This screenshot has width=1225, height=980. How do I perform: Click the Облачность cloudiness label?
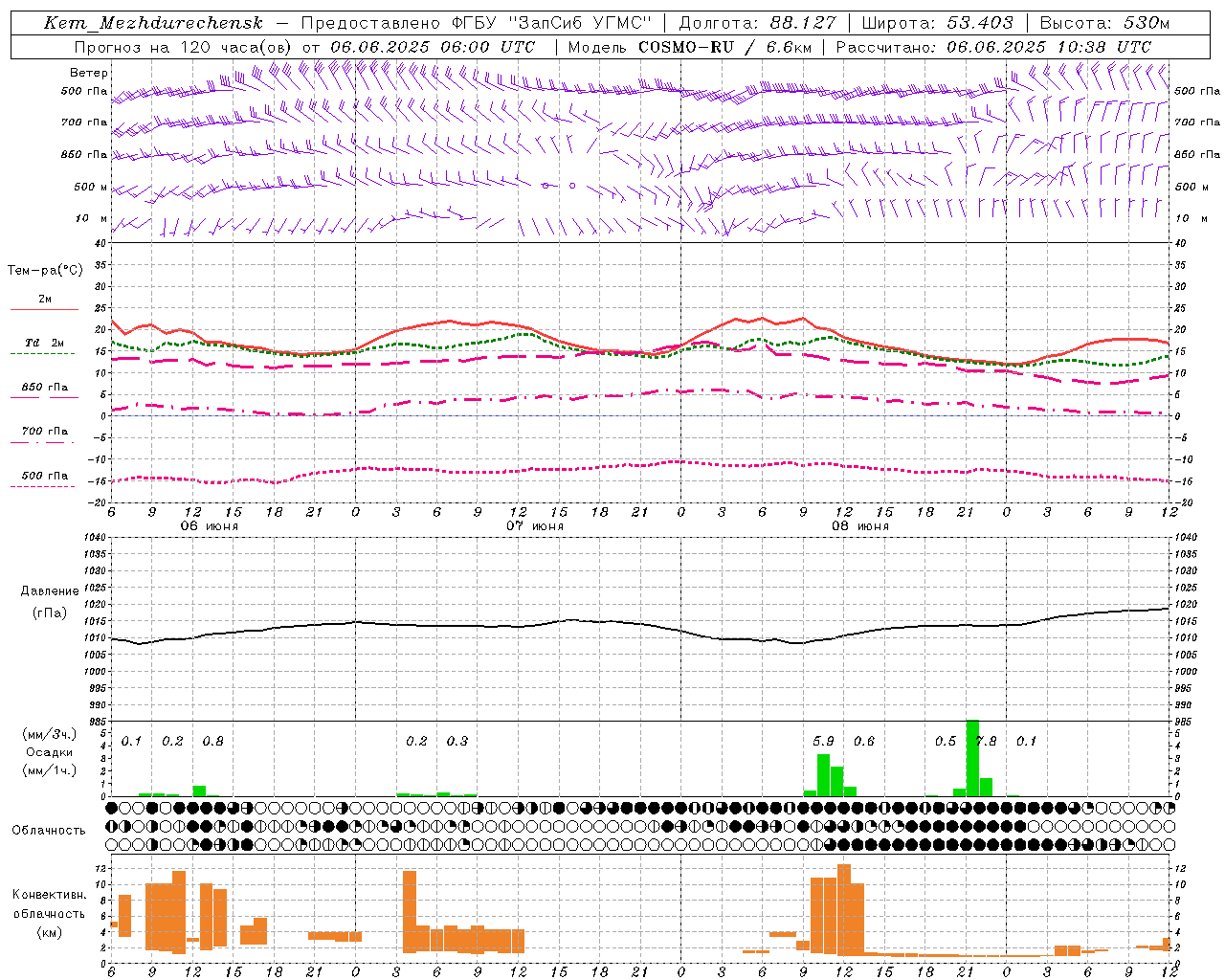[x=49, y=831]
